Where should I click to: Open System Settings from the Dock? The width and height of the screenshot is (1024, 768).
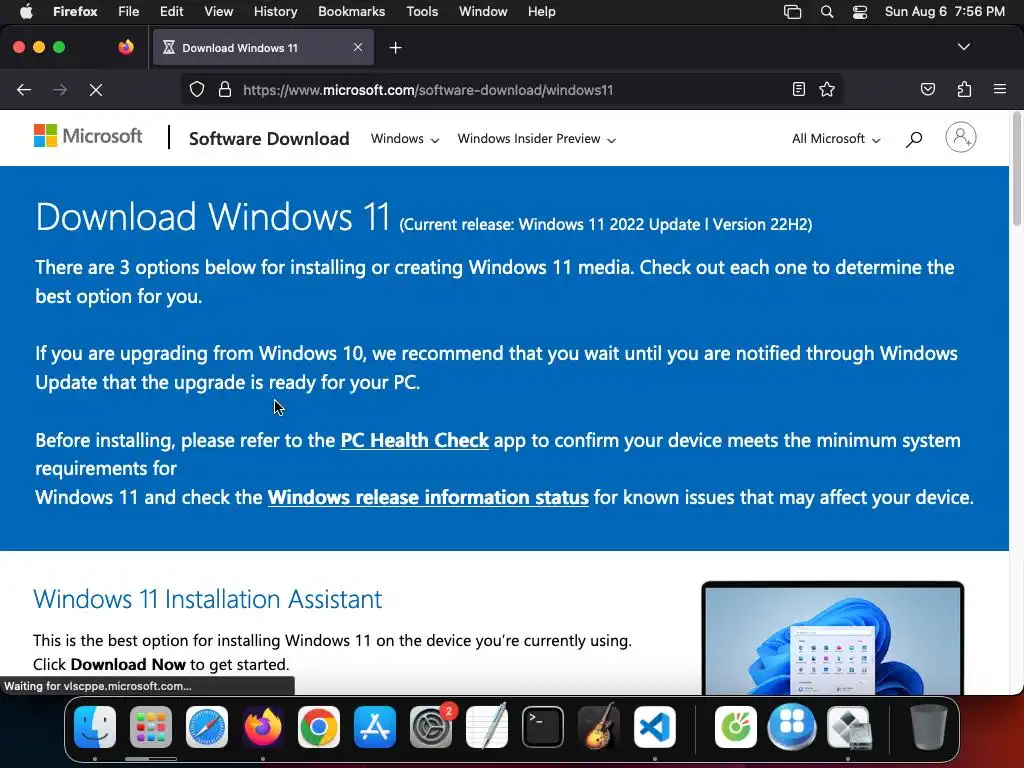tap(431, 727)
